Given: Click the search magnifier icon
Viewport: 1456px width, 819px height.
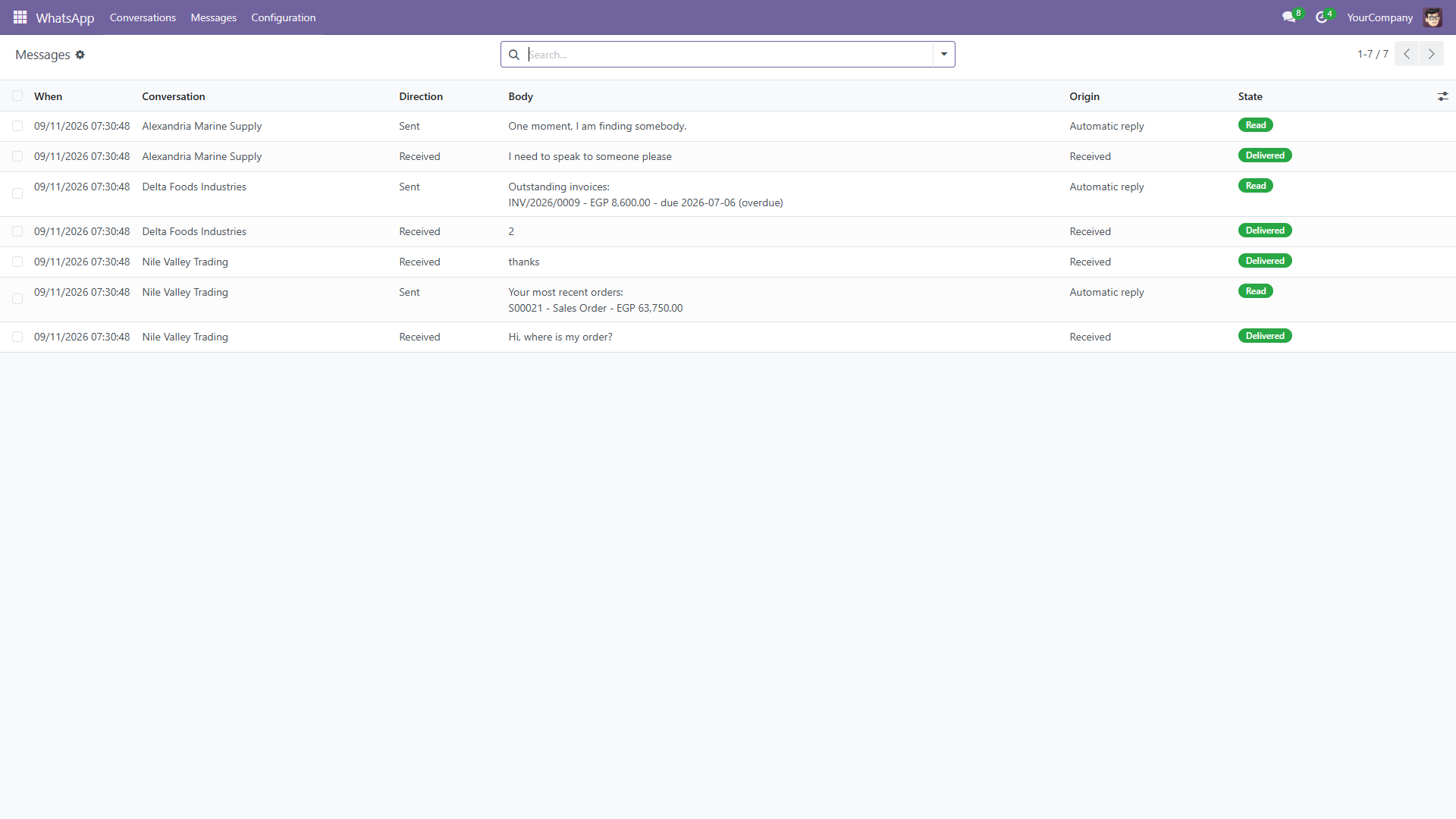Looking at the screenshot, I should (x=513, y=55).
